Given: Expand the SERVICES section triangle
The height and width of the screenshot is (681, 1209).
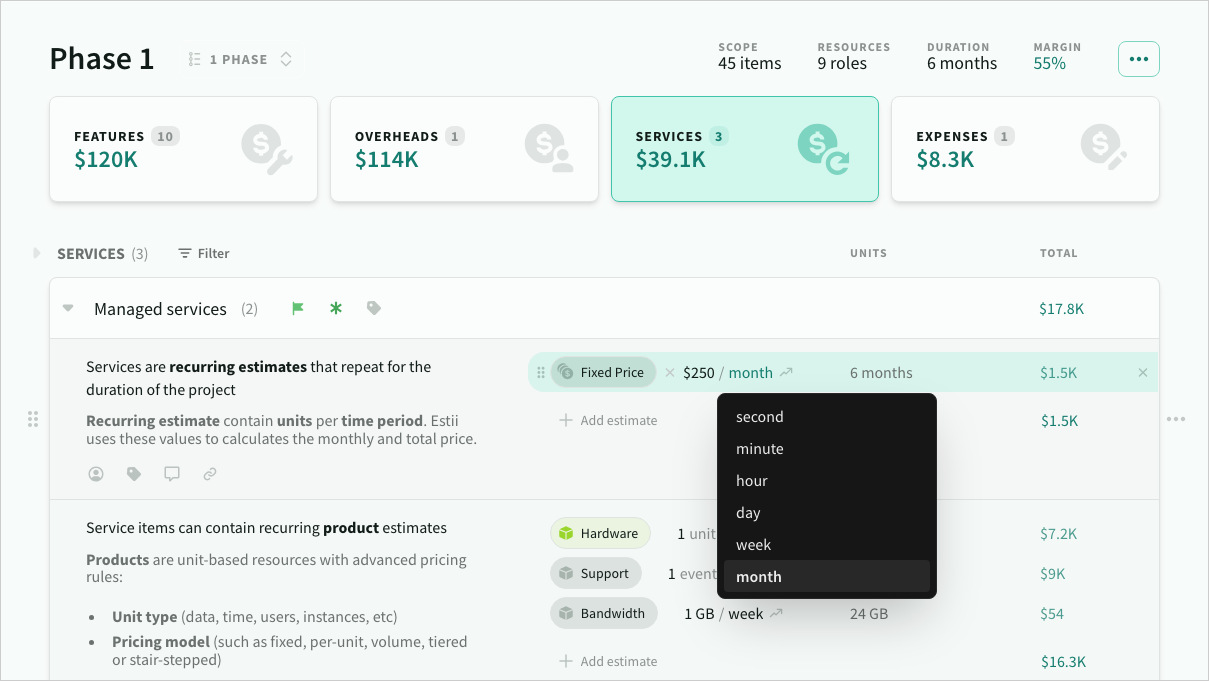Looking at the screenshot, I should pyautogui.click(x=37, y=254).
